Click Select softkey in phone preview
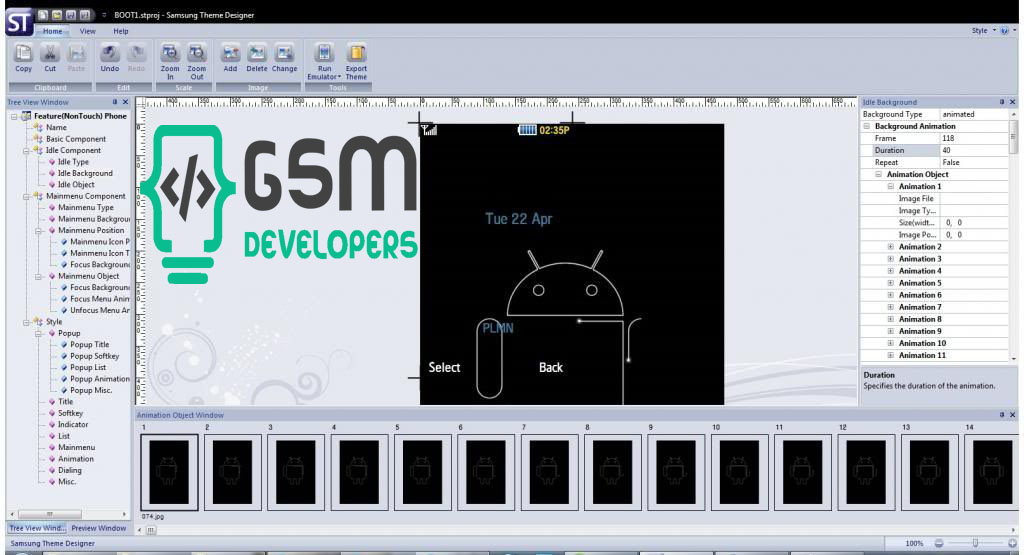 444,368
